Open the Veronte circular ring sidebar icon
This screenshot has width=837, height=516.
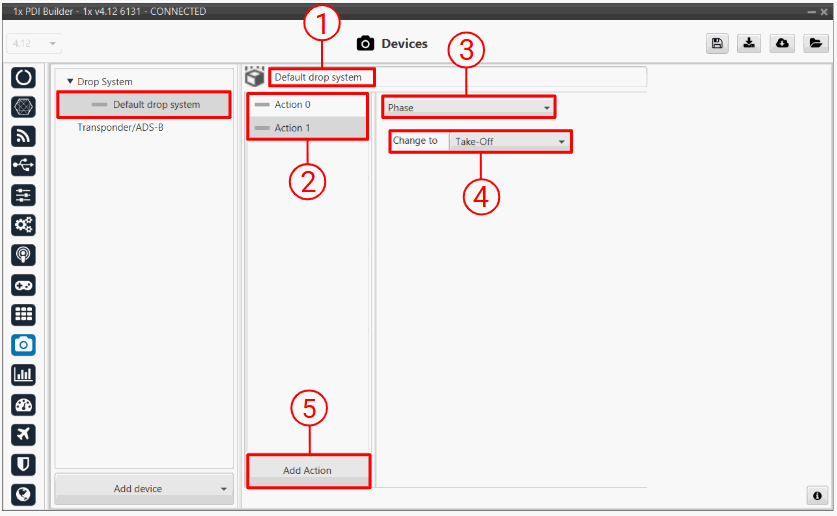(x=23, y=78)
